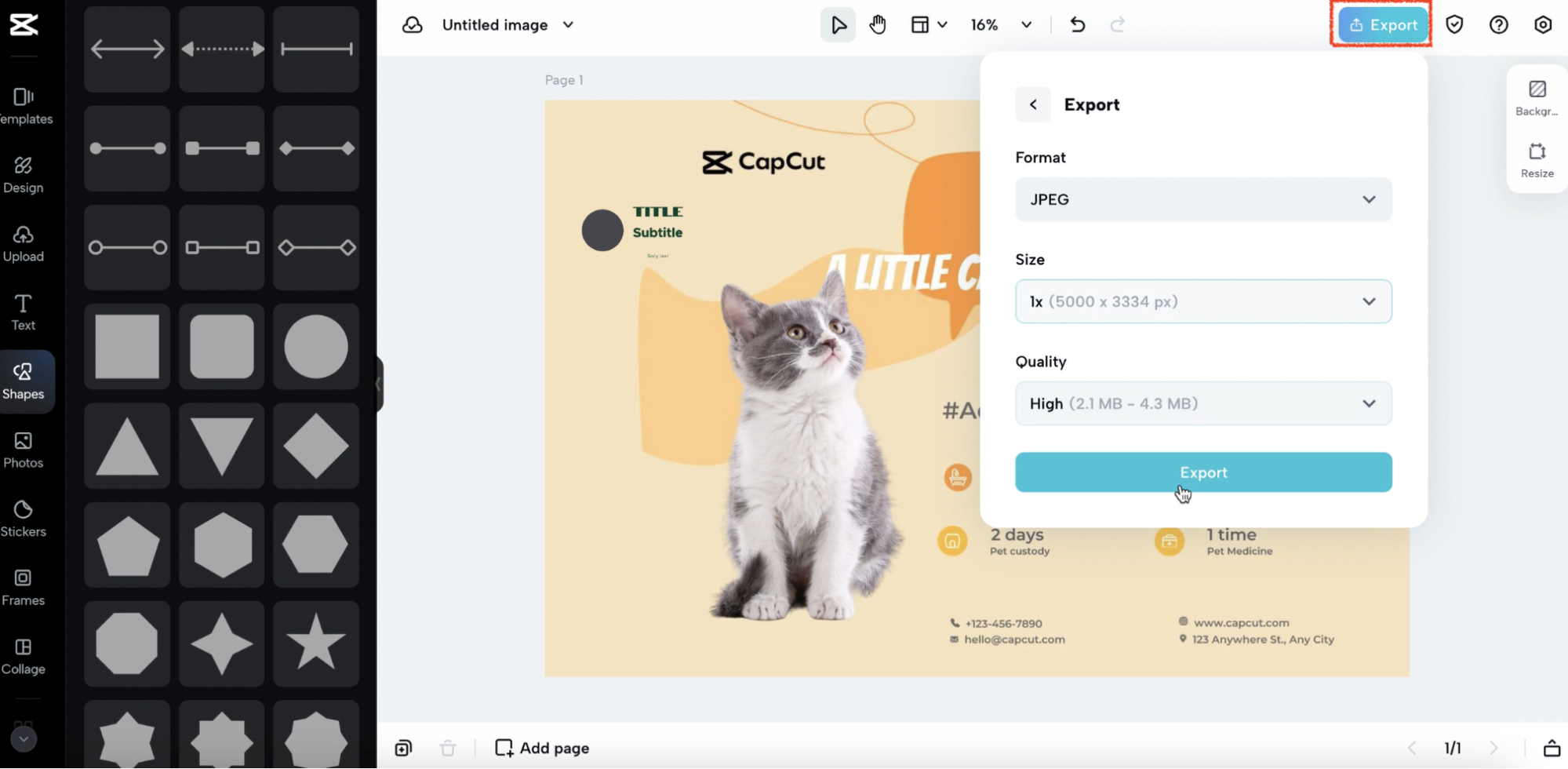1568x769 pixels.
Task: Go to the next page arrow
Action: pos(1493,748)
